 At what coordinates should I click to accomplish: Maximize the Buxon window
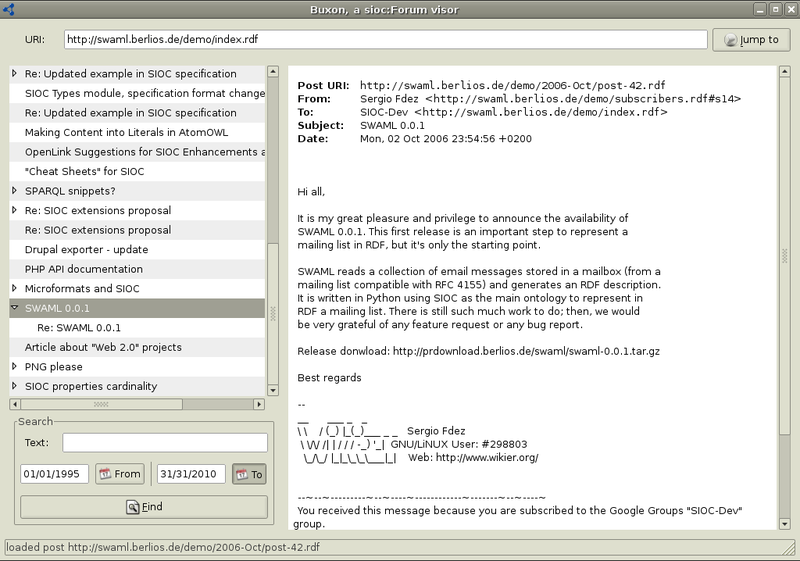775,9
